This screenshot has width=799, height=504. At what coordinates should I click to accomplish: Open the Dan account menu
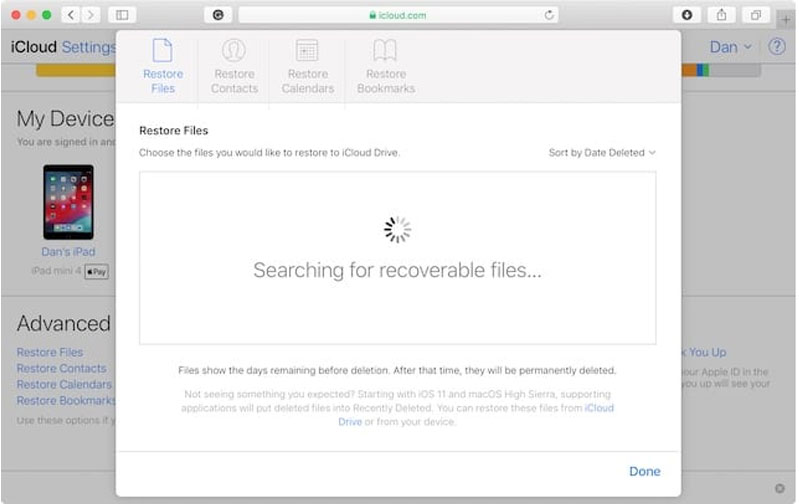tap(730, 47)
